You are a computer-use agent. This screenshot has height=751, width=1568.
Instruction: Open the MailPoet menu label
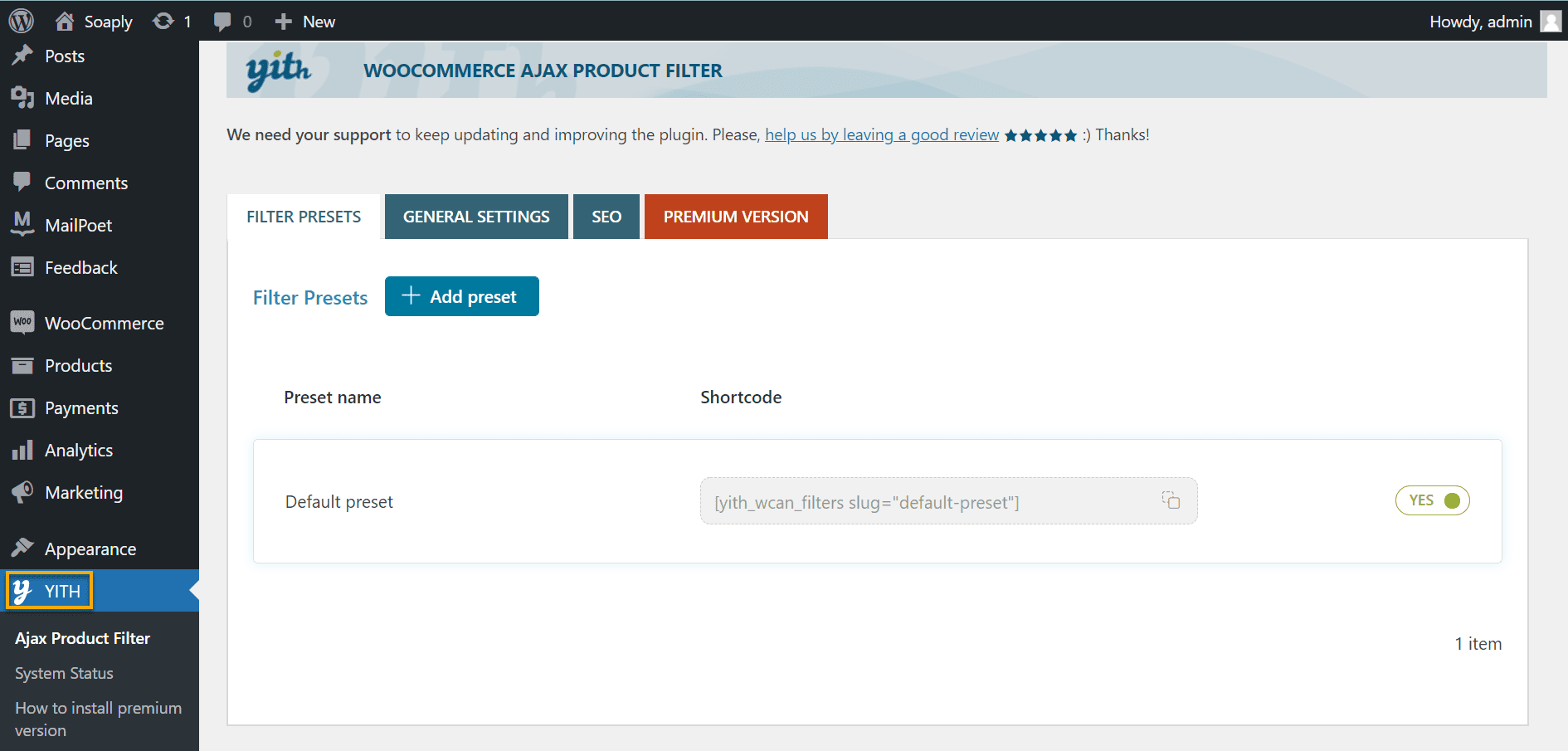pyautogui.click(x=79, y=225)
